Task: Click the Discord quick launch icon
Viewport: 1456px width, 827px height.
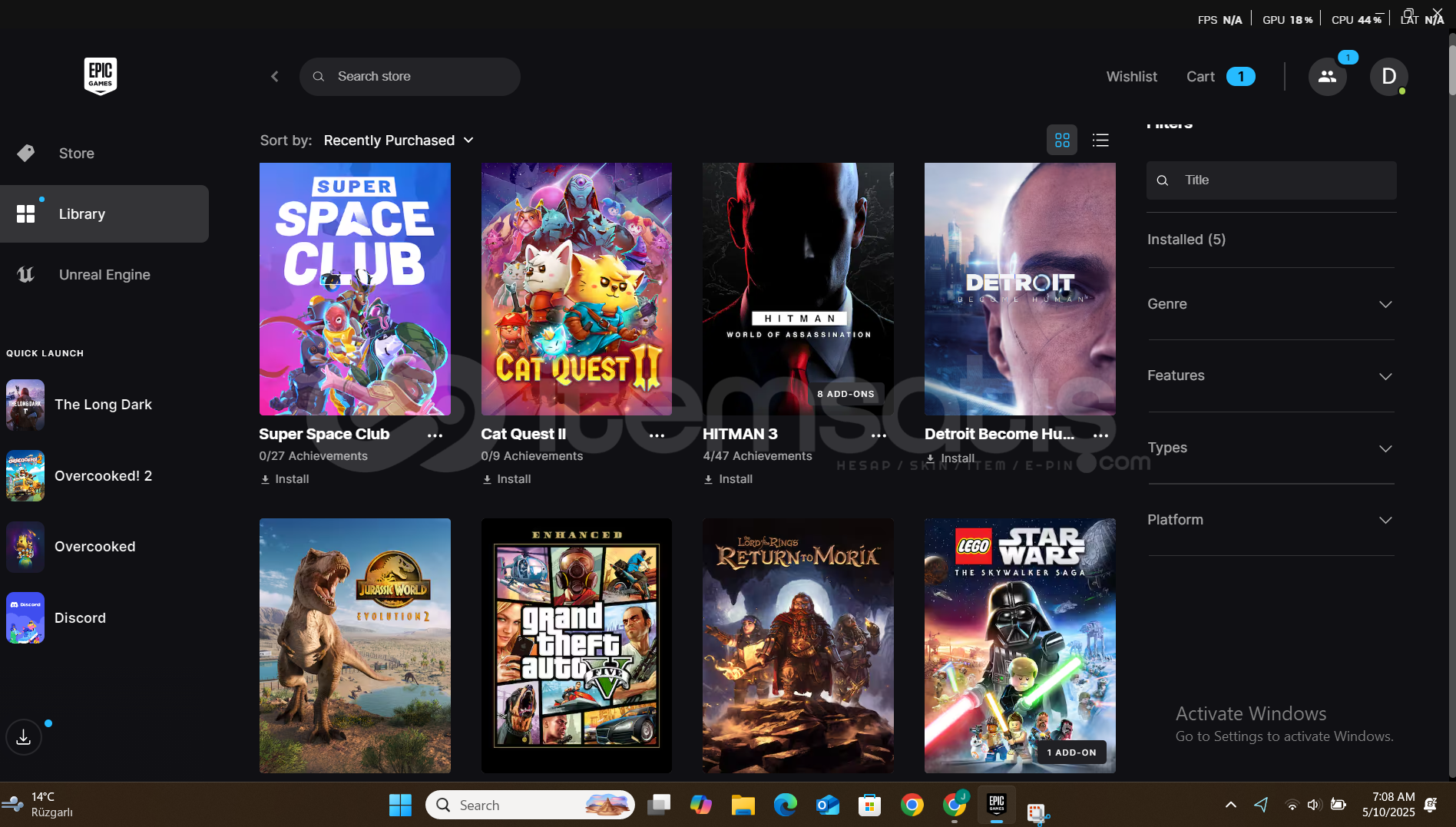Action: (25, 618)
